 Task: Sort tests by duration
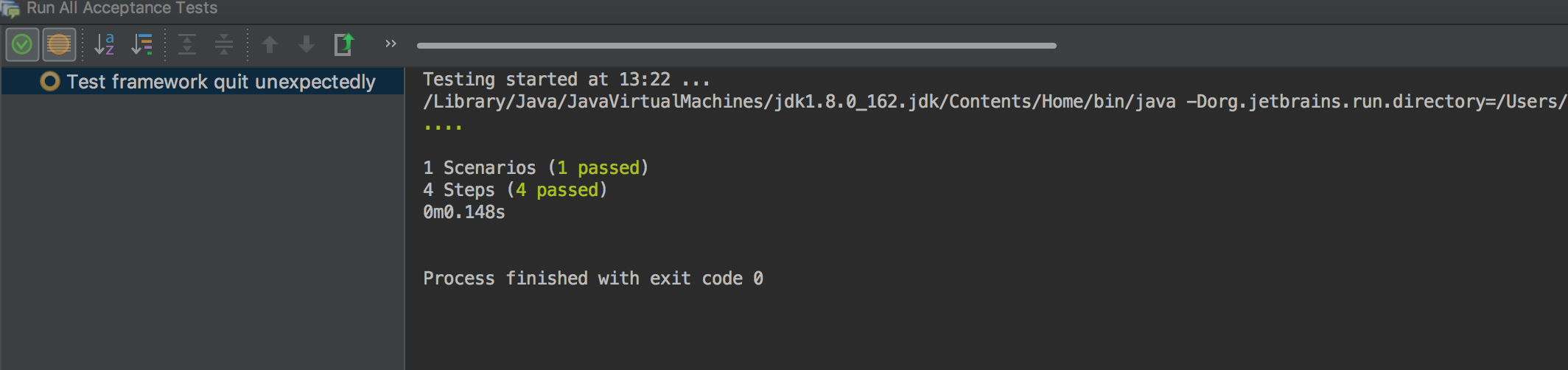coord(141,45)
